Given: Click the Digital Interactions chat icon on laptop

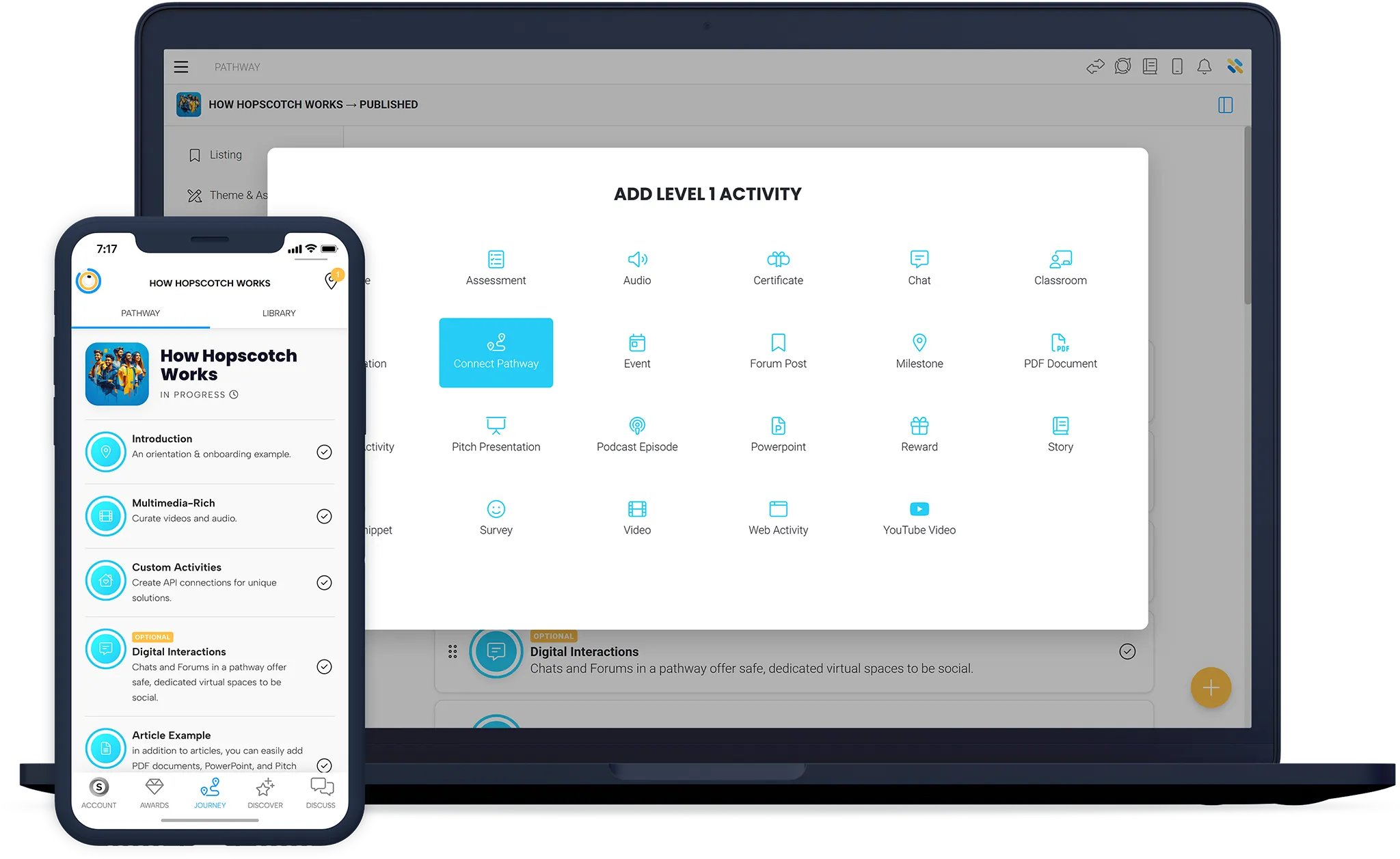Looking at the screenshot, I should [496, 651].
